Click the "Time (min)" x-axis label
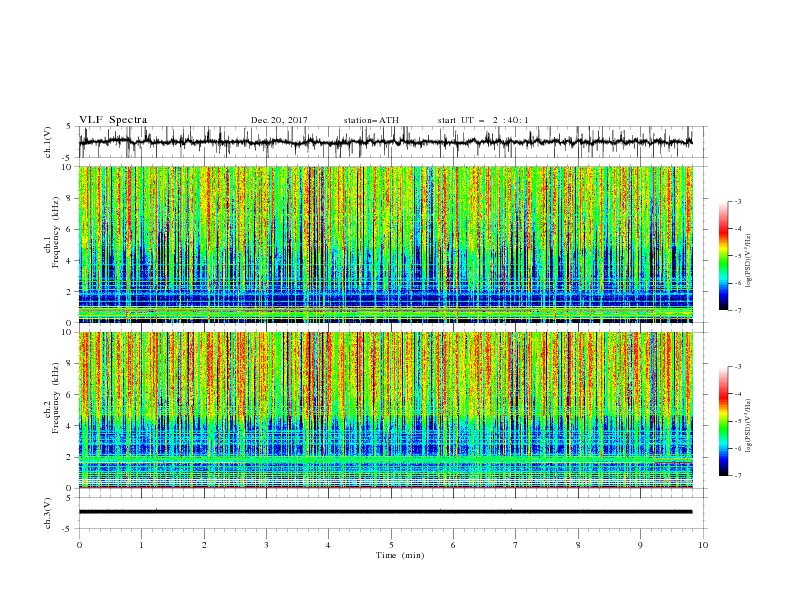 pyautogui.click(x=400, y=555)
